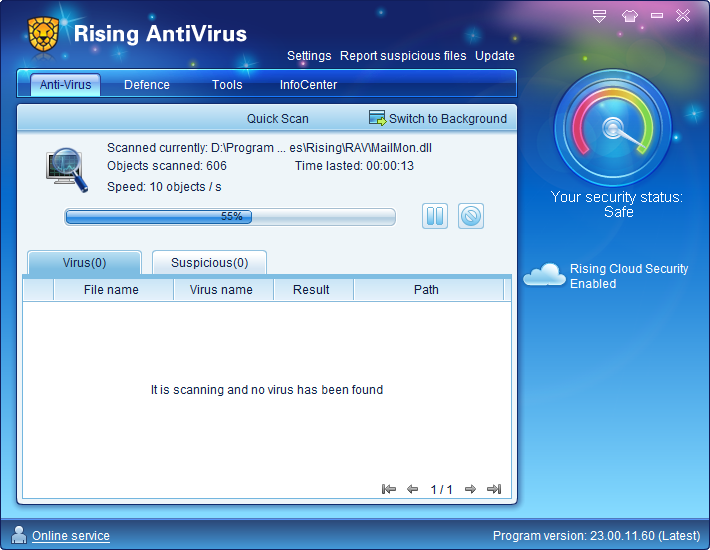Click the scanning monitor magnifier icon

[x=67, y=170]
